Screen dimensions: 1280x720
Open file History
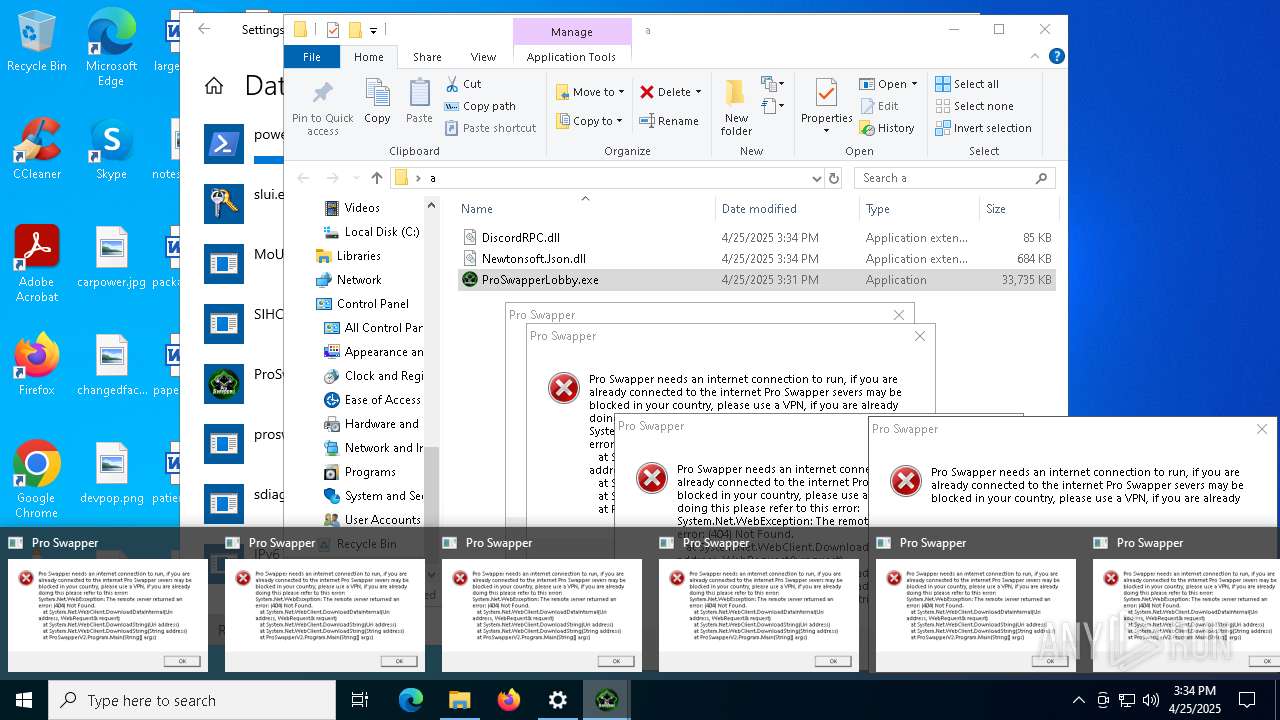[x=886, y=128]
